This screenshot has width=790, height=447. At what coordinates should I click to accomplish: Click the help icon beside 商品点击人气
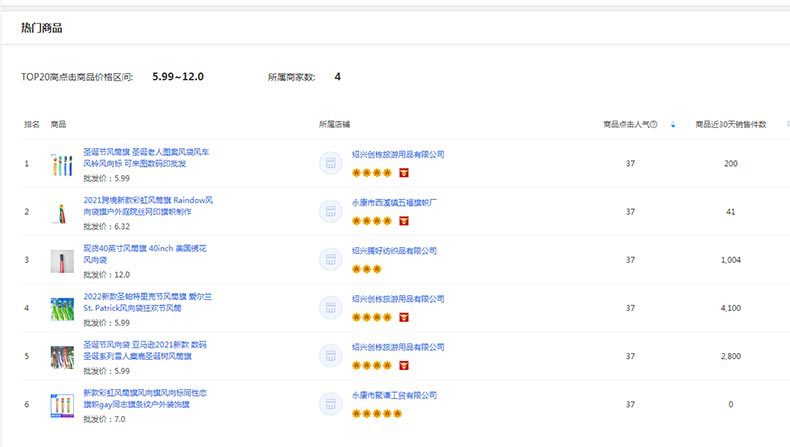click(654, 125)
